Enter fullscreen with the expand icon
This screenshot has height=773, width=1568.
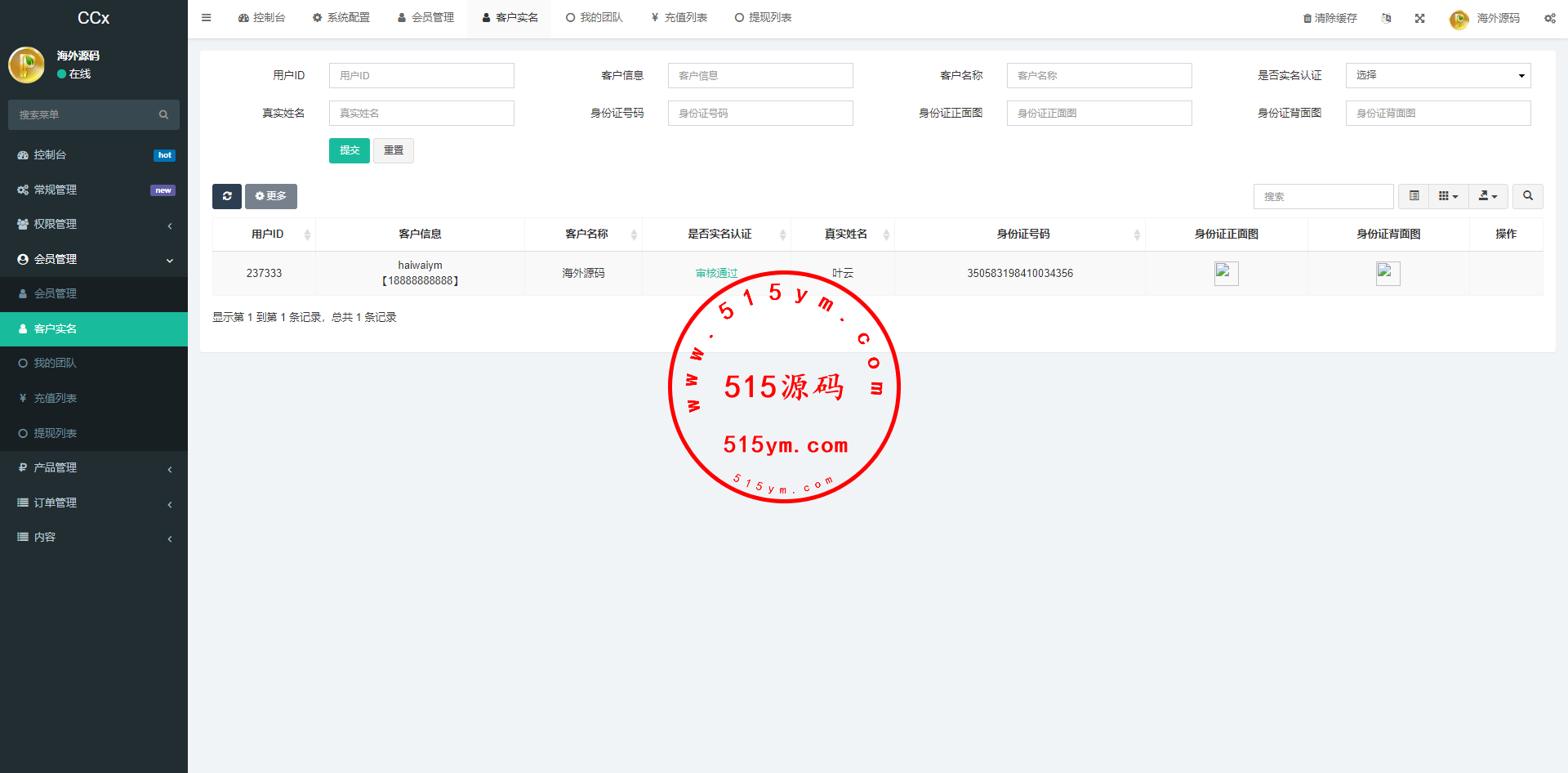point(1419,18)
